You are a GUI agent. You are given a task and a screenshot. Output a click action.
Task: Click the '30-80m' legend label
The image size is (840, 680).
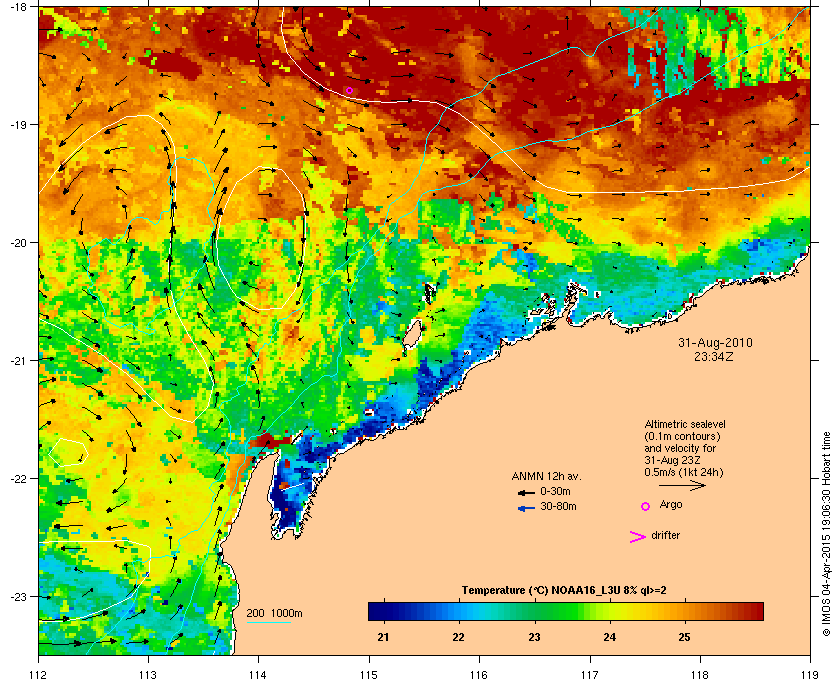point(558,506)
